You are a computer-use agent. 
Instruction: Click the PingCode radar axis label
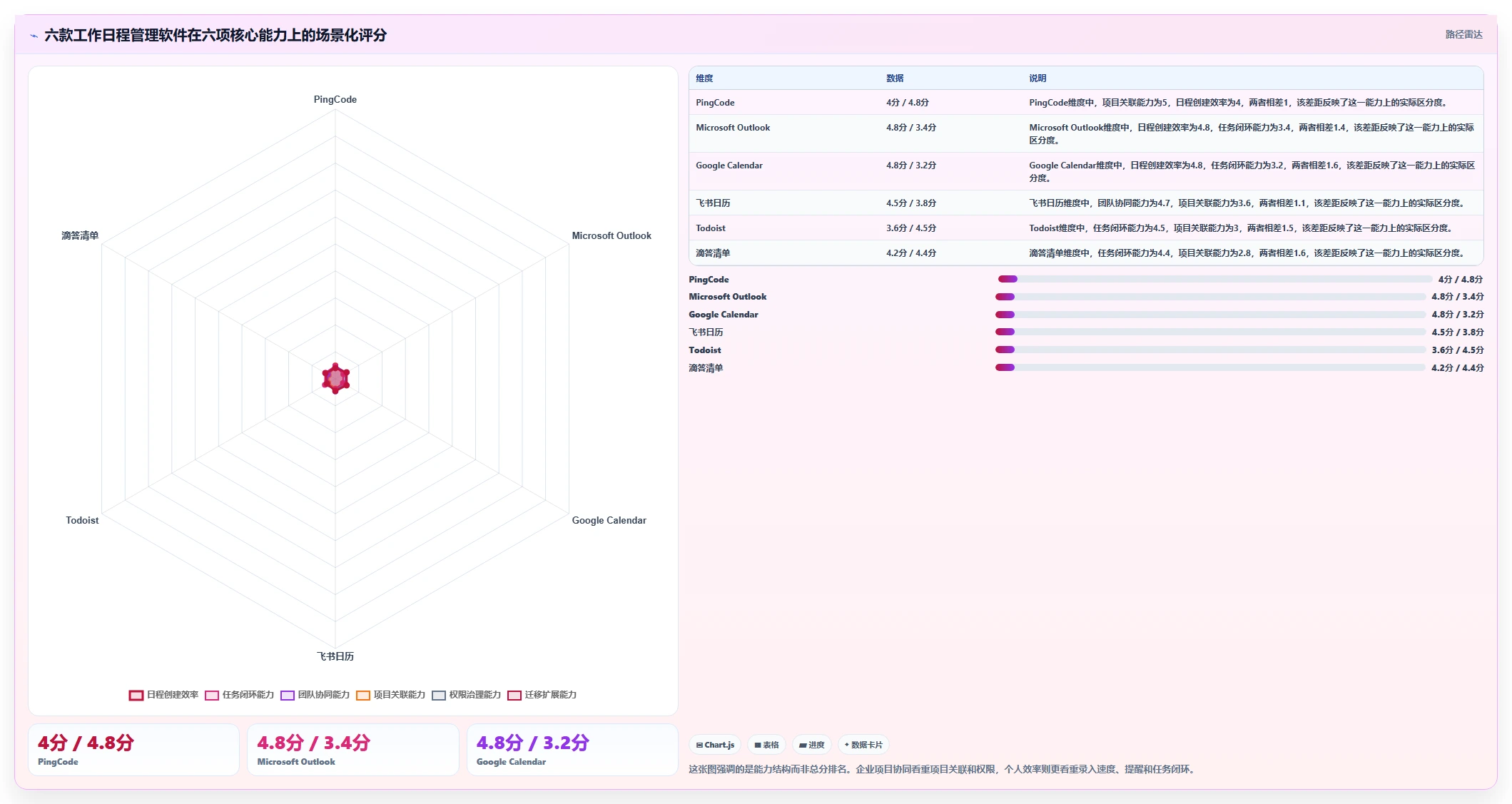[335, 100]
